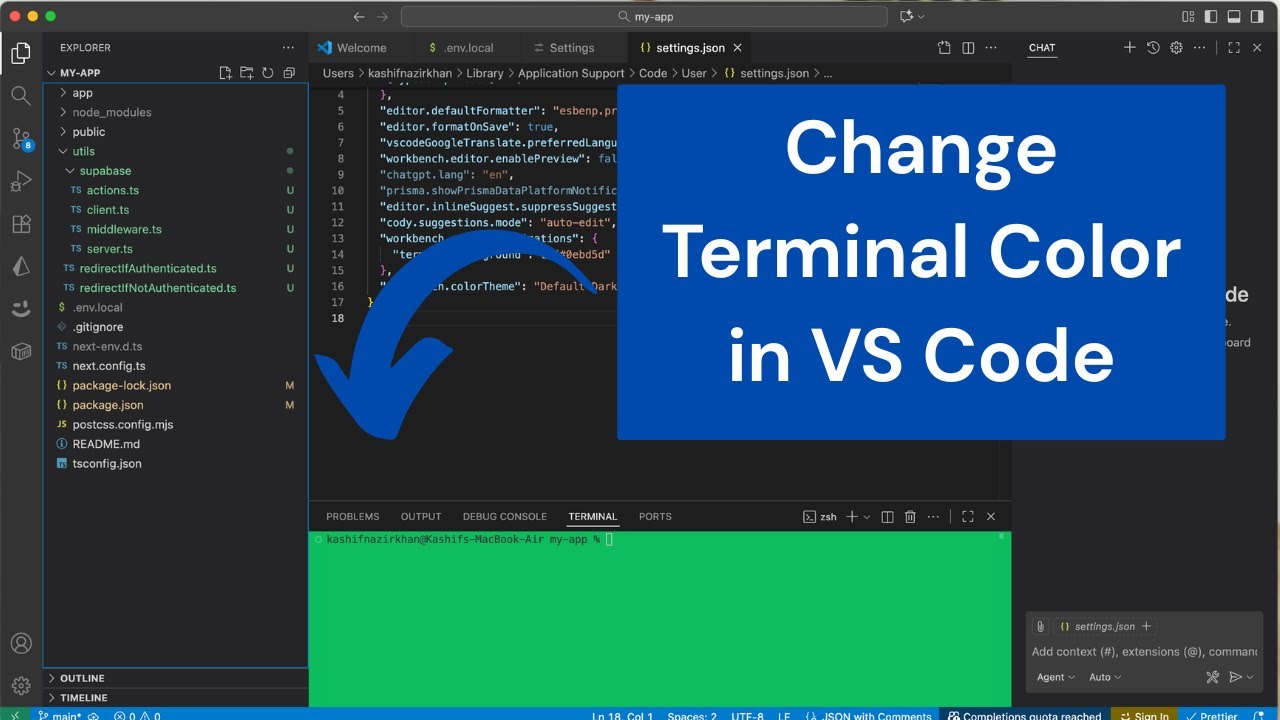The image size is (1280, 720).
Task: Split the editor right
Action: click(x=968, y=47)
